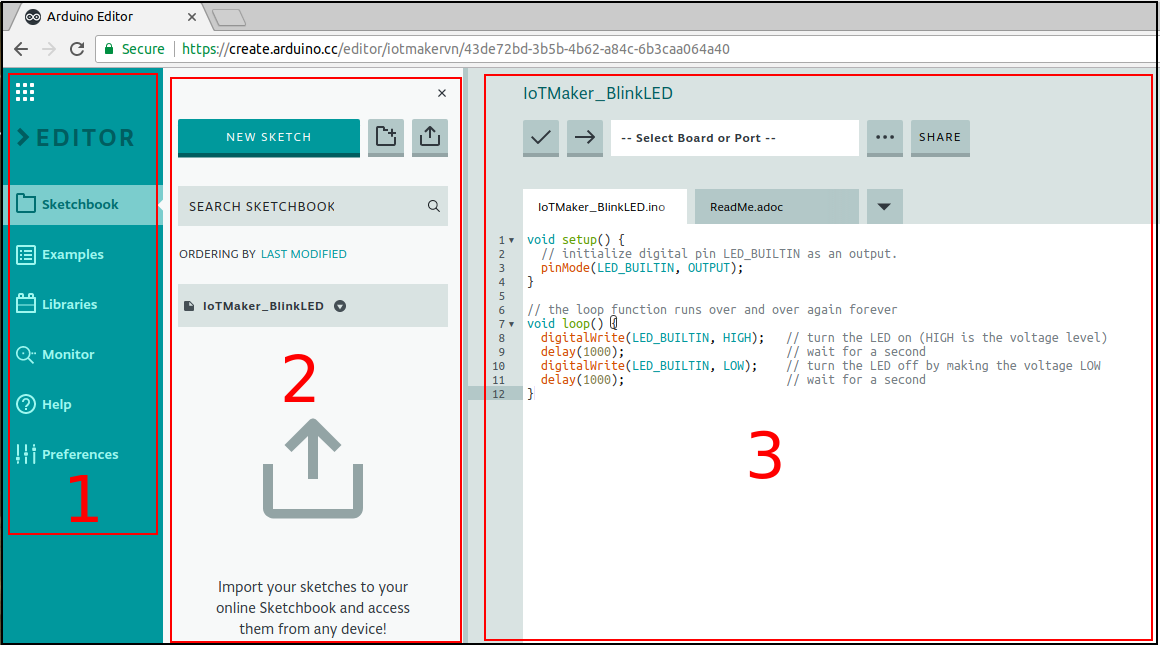1160x645 pixels.
Task: Click the Preferences sliders icon
Action: pos(26,453)
